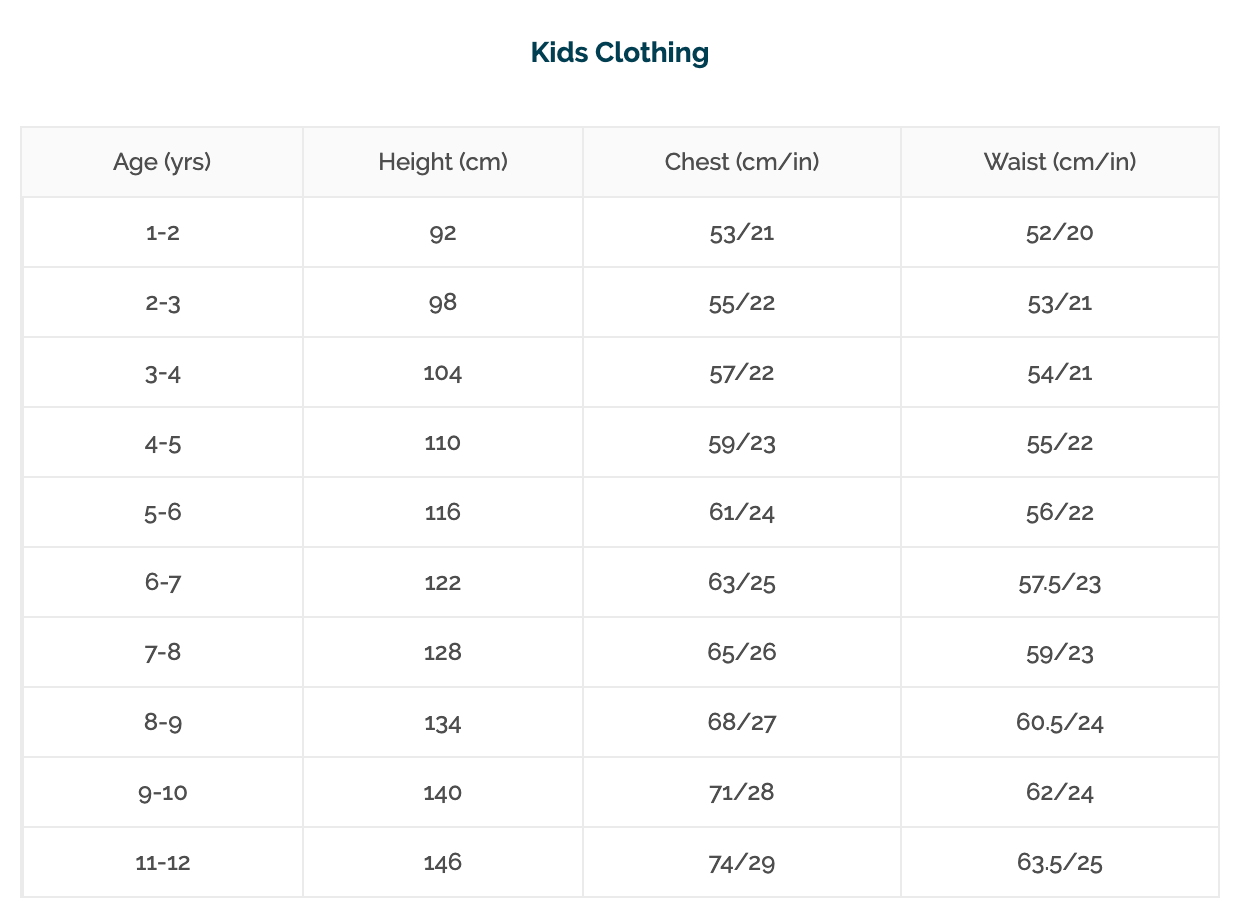
Task: Select the 6-7 age cell
Action: (x=162, y=582)
